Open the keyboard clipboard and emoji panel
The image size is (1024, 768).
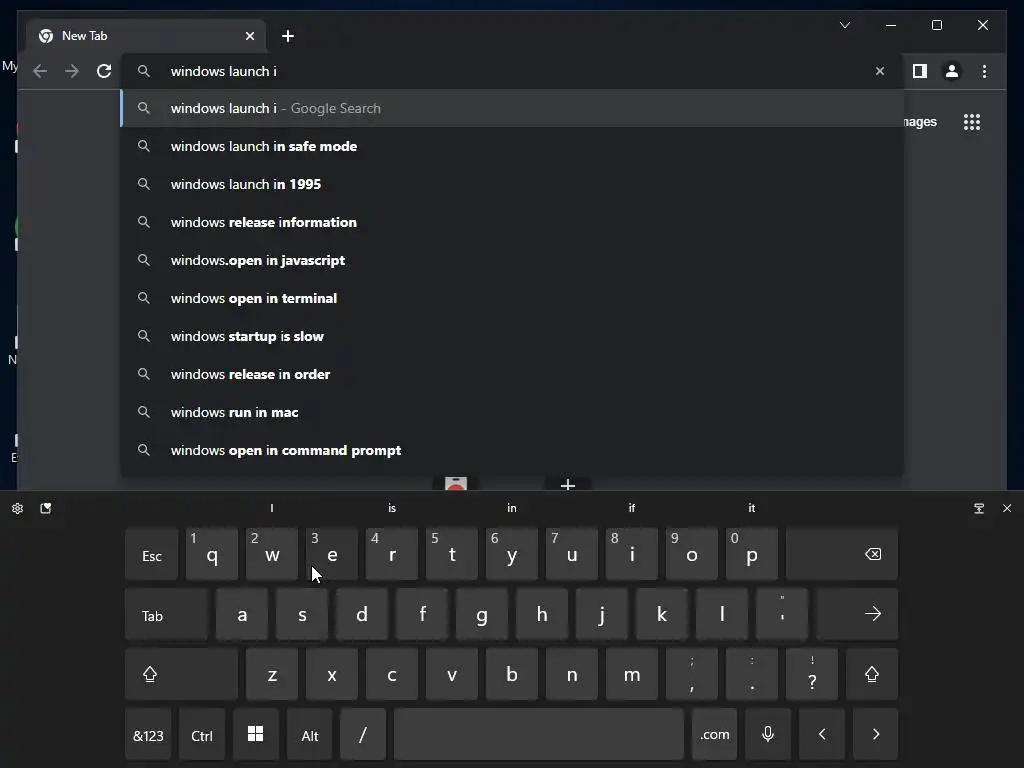(46, 508)
